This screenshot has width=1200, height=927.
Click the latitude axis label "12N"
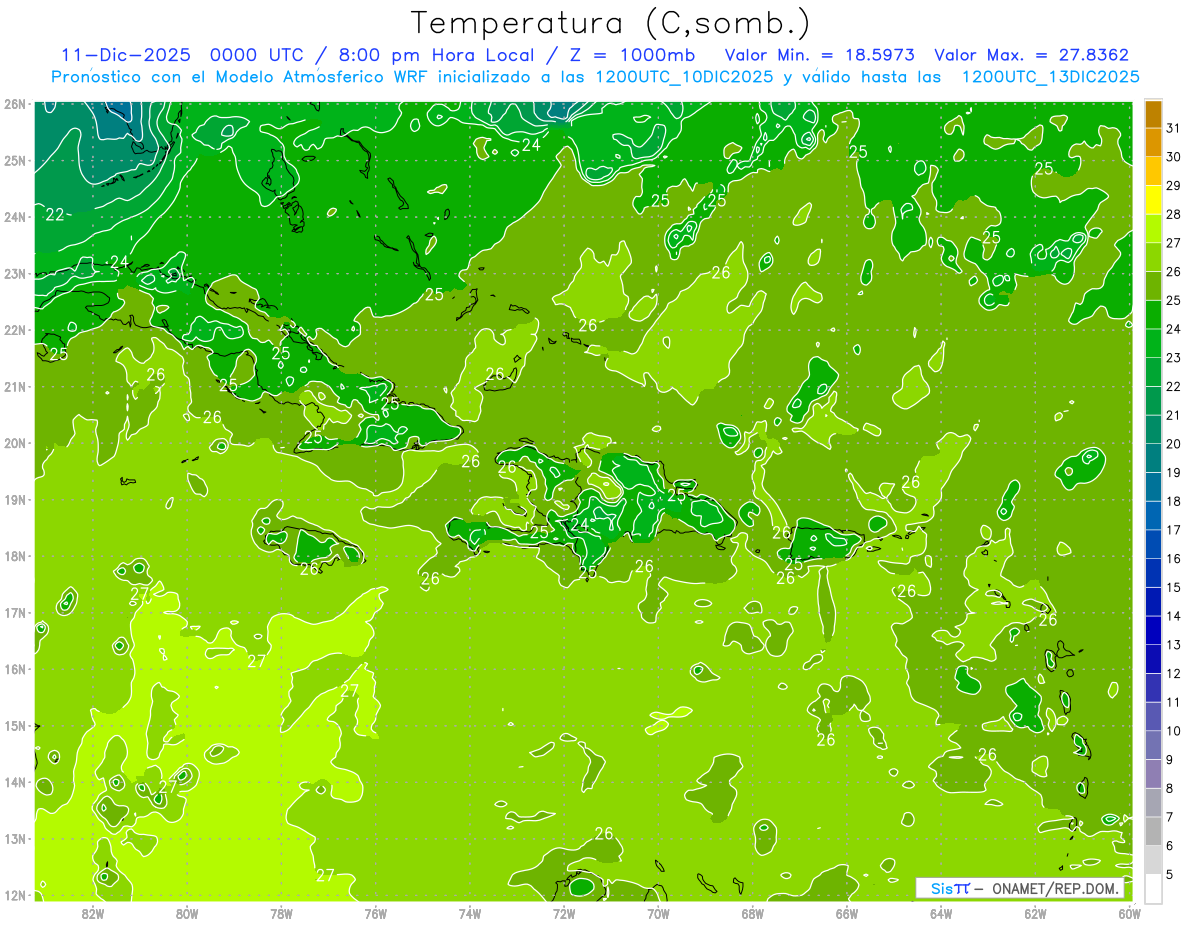point(15,895)
